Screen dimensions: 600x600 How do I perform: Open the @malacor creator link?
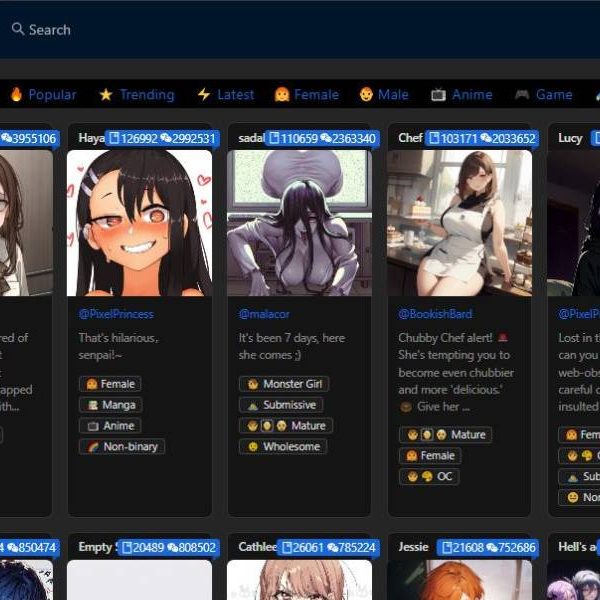tap(265, 314)
